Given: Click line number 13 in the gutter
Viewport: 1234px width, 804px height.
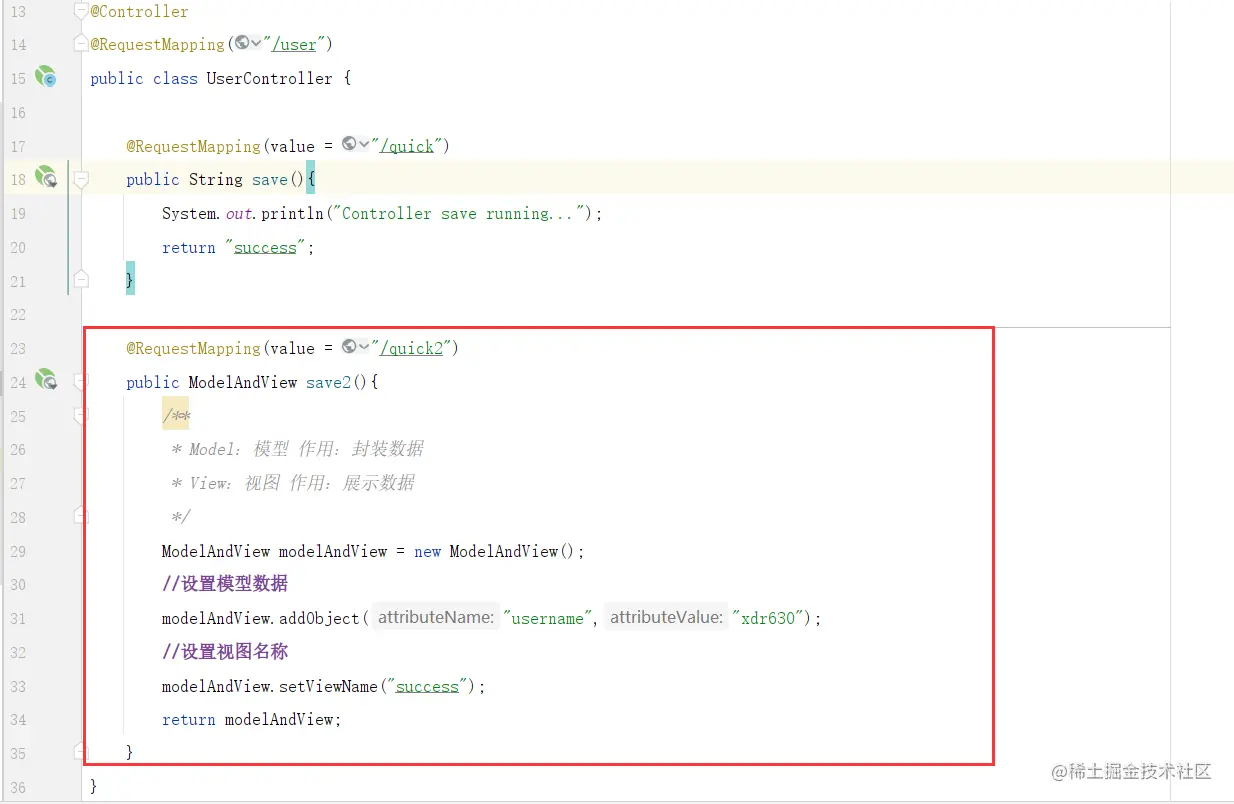Looking at the screenshot, I should click(x=18, y=13).
